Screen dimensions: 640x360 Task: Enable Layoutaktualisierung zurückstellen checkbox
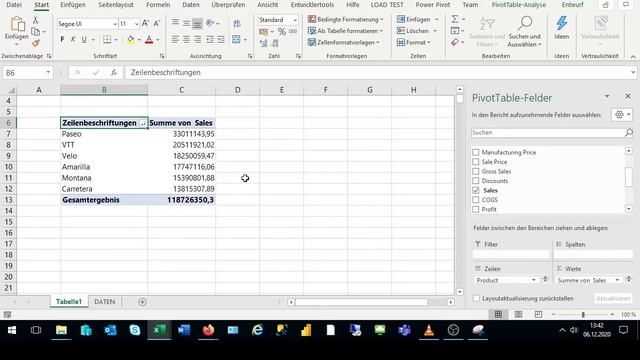476,299
